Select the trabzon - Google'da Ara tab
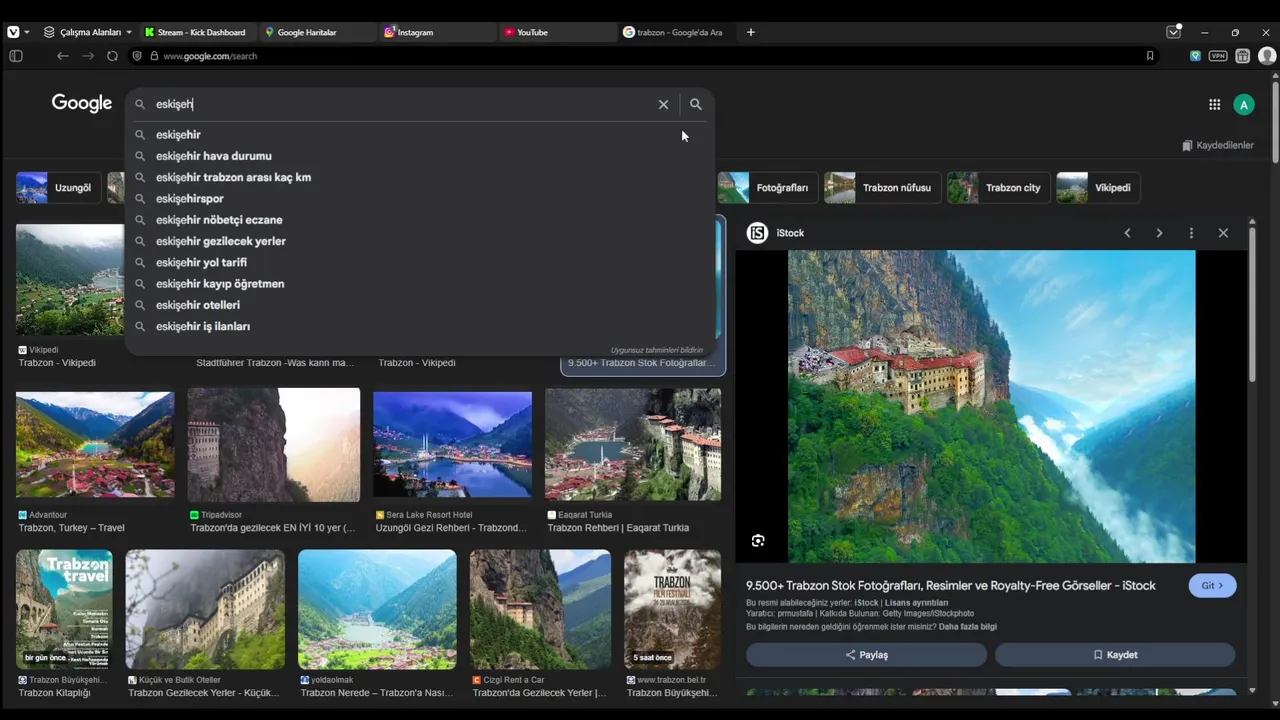Viewport: 1280px width, 720px height. point(677,32)
